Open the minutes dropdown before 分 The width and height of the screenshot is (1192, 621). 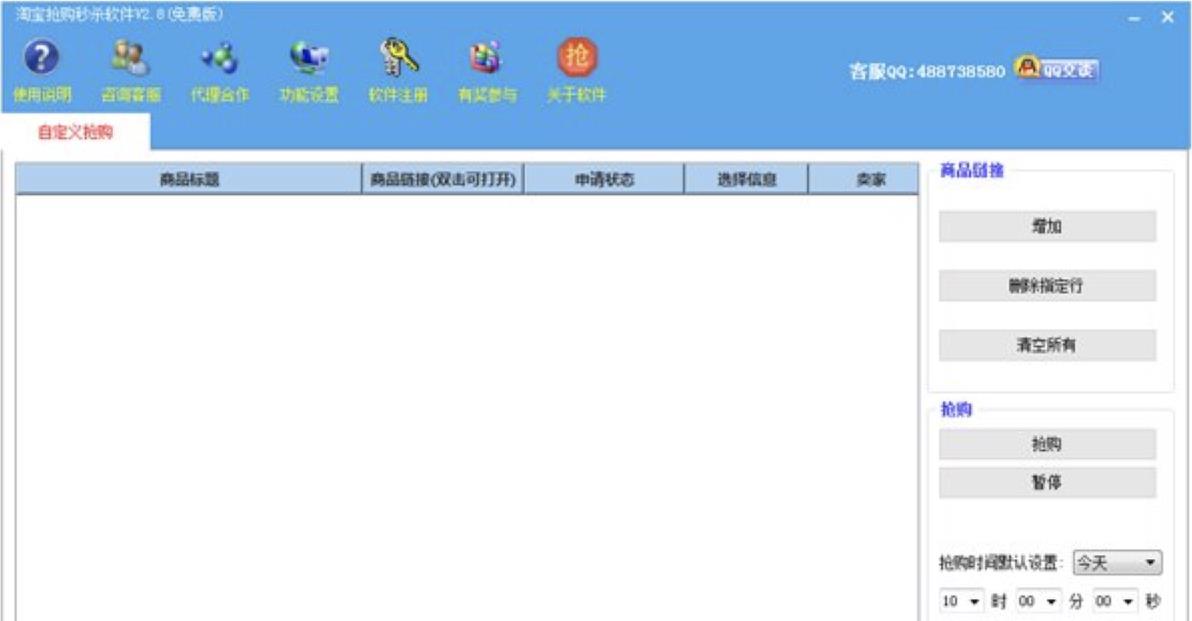point(1038,601)
